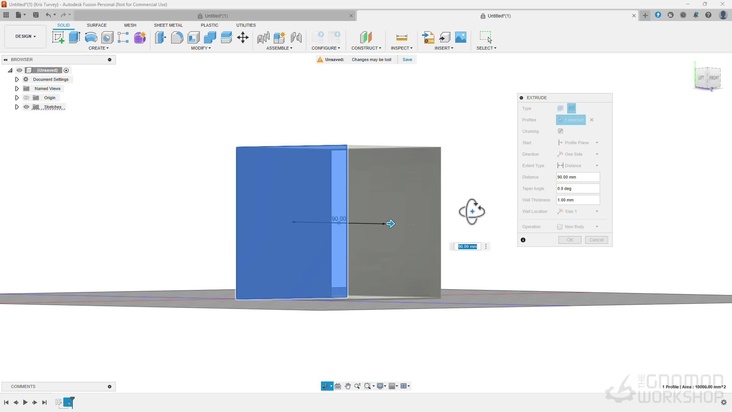Open the Extent Type Distance dropdown
Screen dimensions: 732x412
pyautogui.click(x=578, y=166)
